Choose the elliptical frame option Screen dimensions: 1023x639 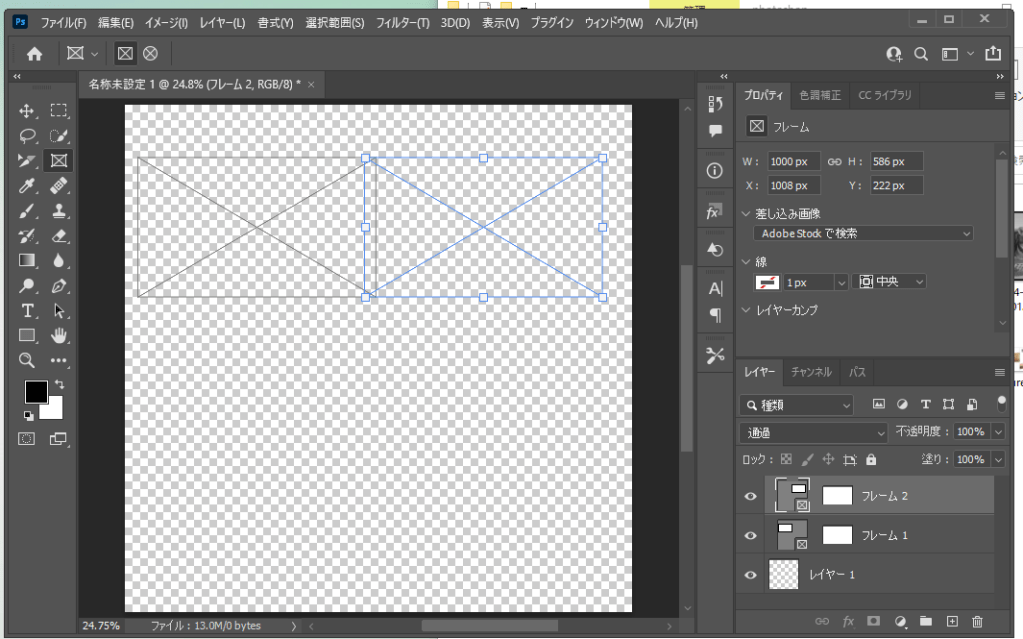[150, 54]
